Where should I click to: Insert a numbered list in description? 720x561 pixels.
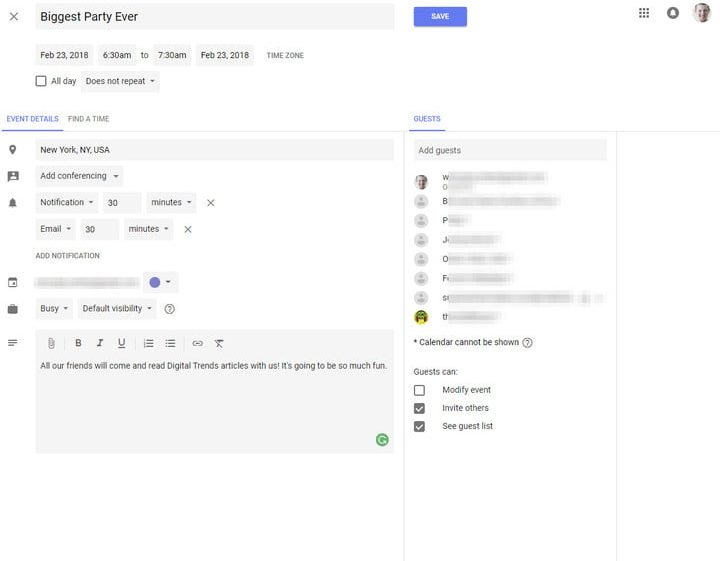point(148,343)
